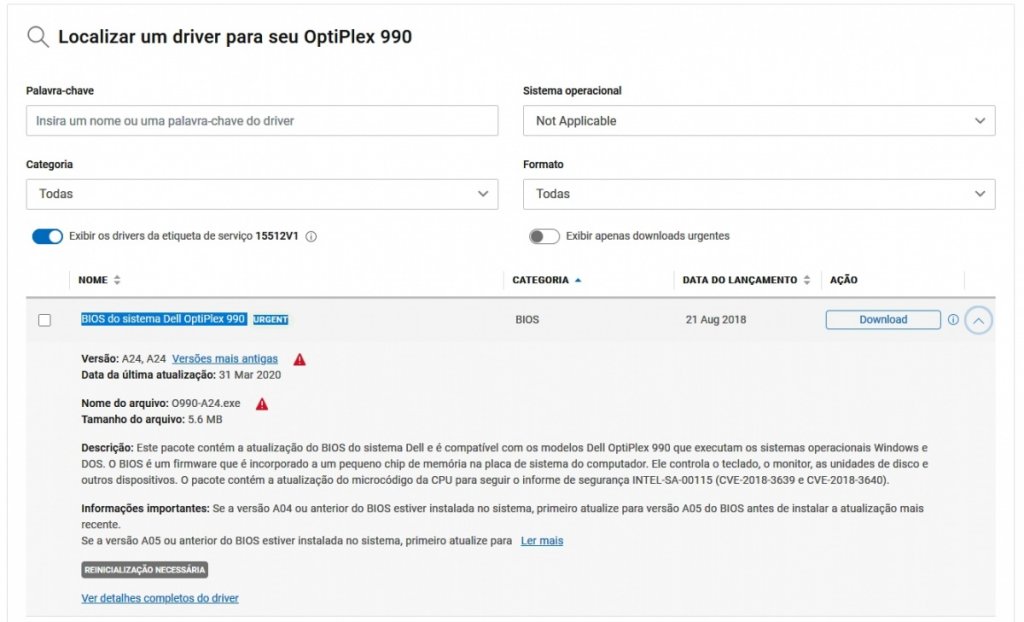The image size is (1024, 622).
Task: Click the last update date 31 Mar 2020
Action: pos(249,375)
